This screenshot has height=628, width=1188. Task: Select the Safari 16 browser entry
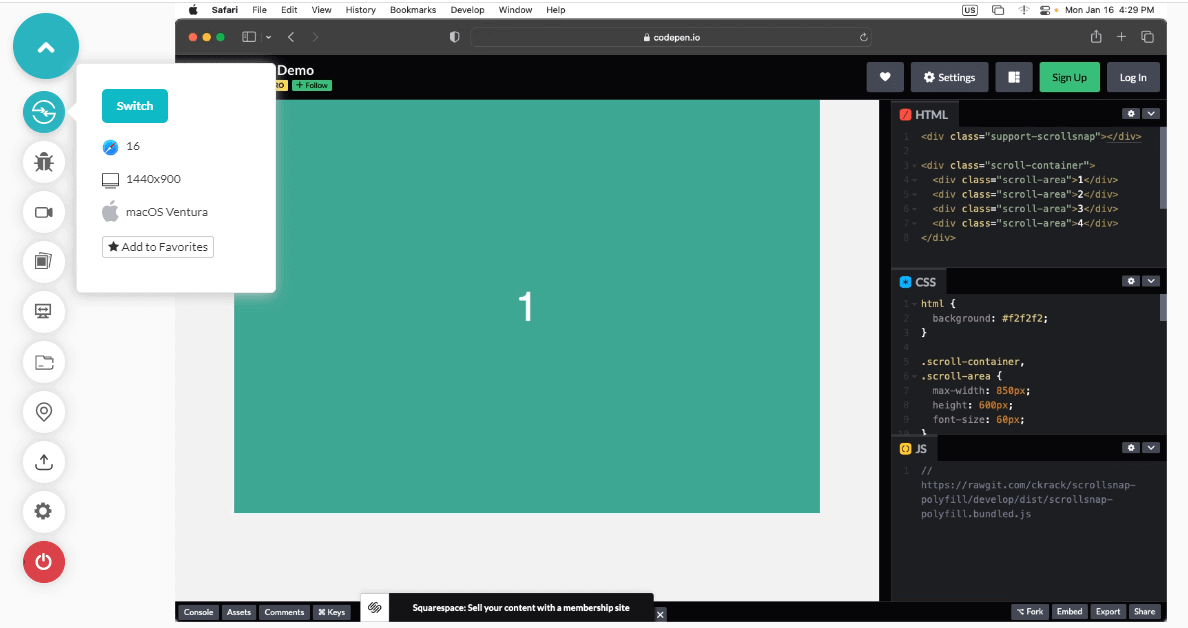click(x=121, y=146)
